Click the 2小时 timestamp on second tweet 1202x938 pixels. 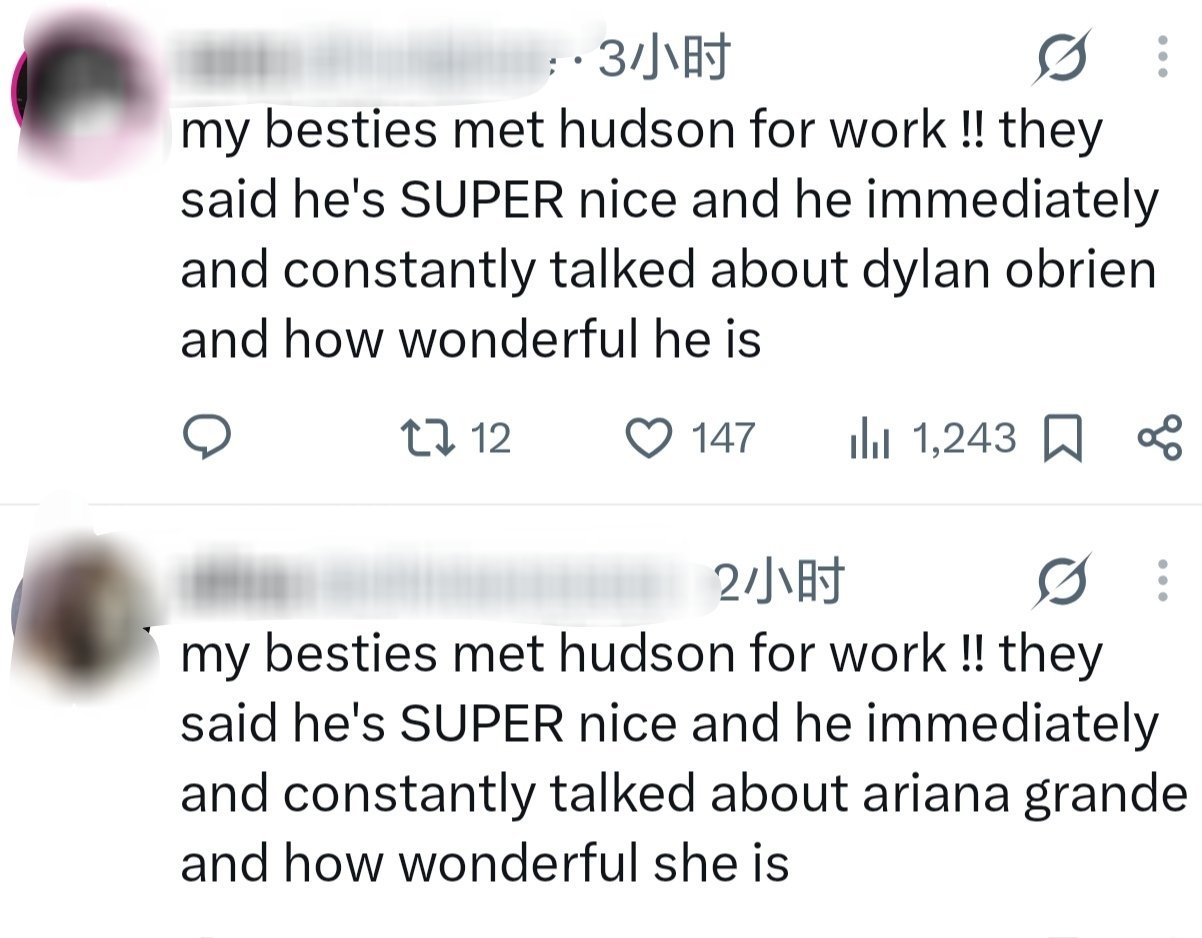pyautogui.click(x=780, y=581)
